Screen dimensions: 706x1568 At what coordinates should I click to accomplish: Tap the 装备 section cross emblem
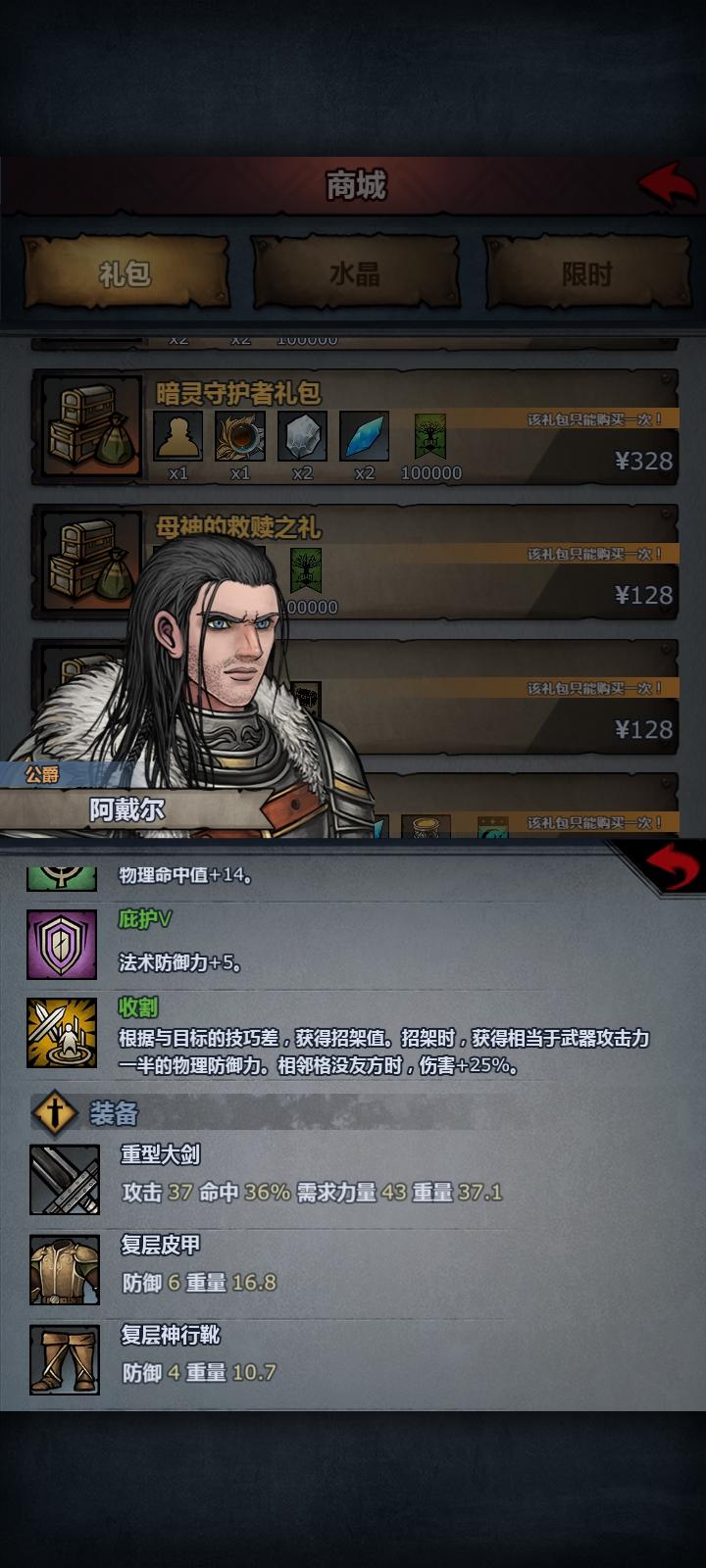coord(57,1113)
